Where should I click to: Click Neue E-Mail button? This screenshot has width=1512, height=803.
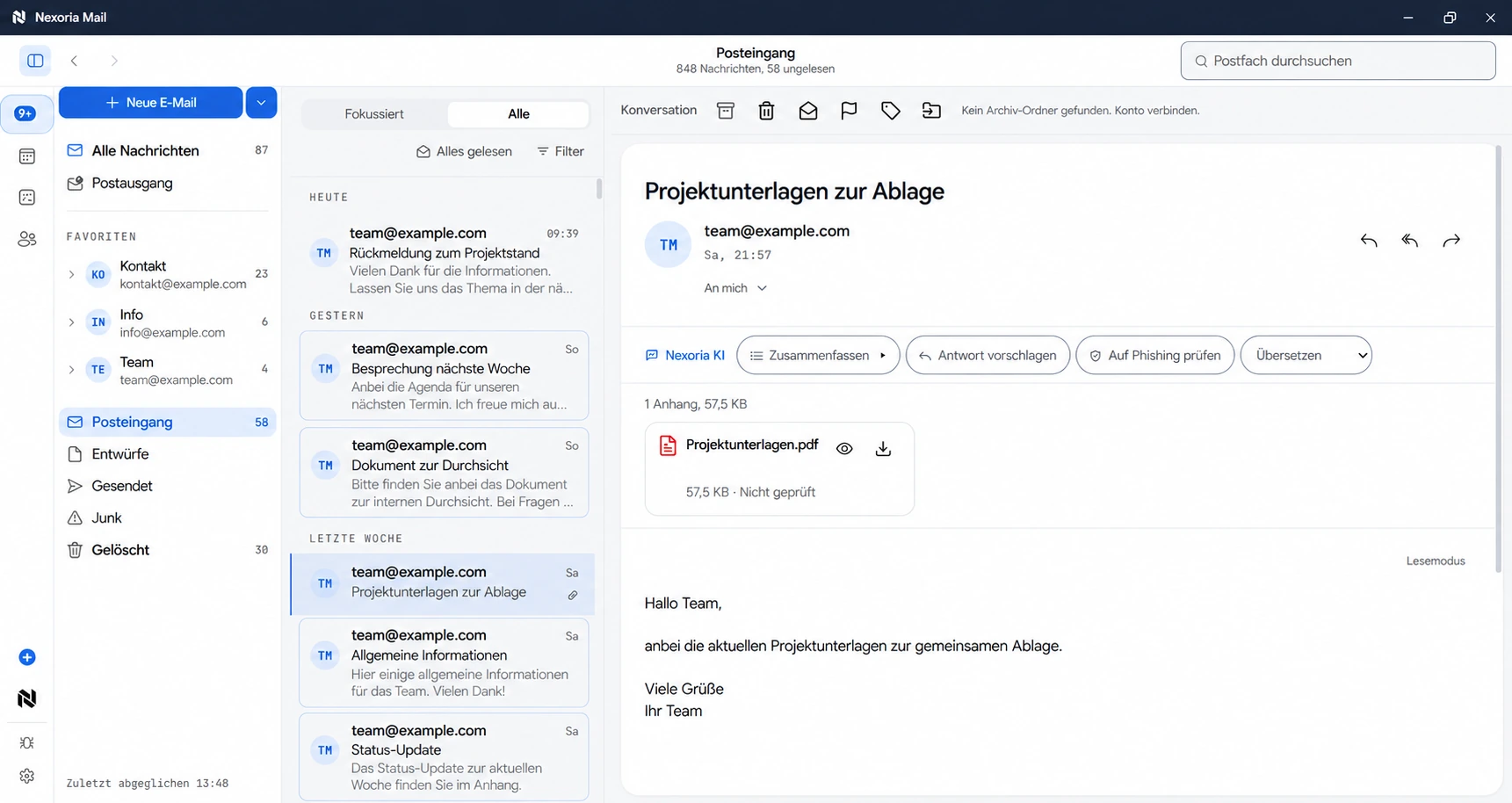[x=151, y=103]
